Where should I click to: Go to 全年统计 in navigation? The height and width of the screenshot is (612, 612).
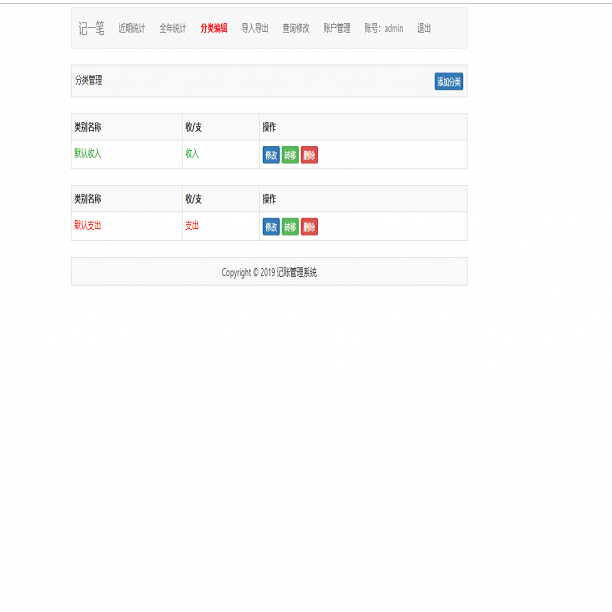173,28
